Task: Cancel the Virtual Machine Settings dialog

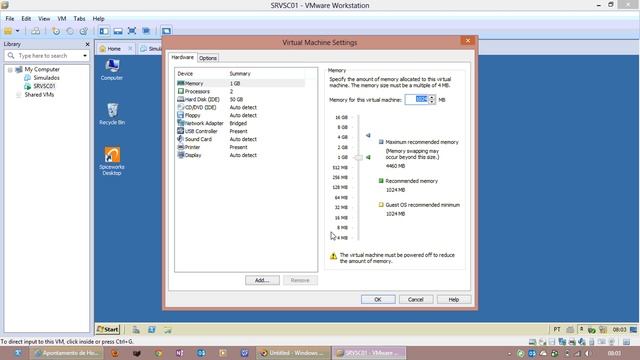Action: tap(416, 300)
